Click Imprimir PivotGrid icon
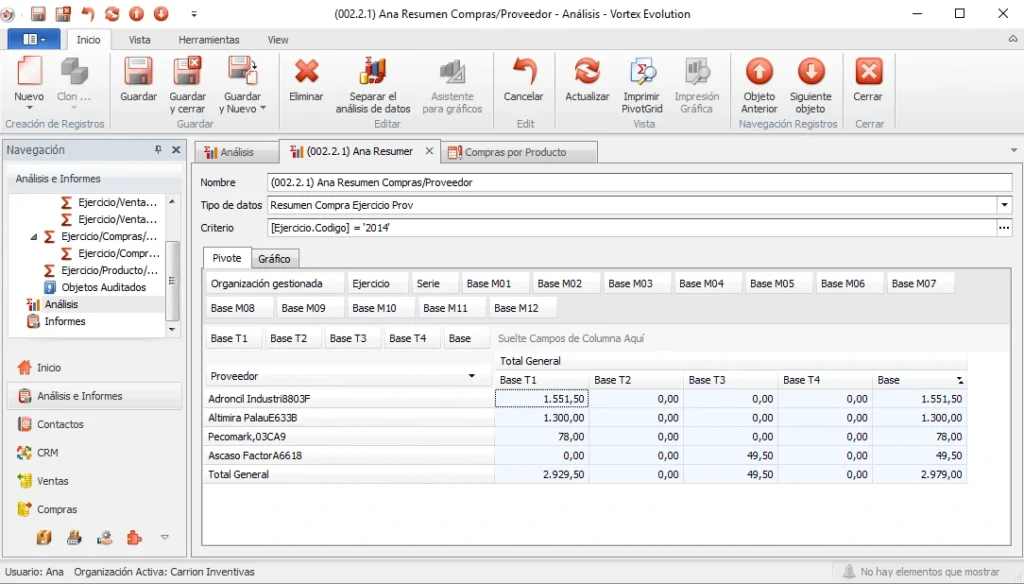This screenshot has width=1024, height=584. (x=642, y=72)
